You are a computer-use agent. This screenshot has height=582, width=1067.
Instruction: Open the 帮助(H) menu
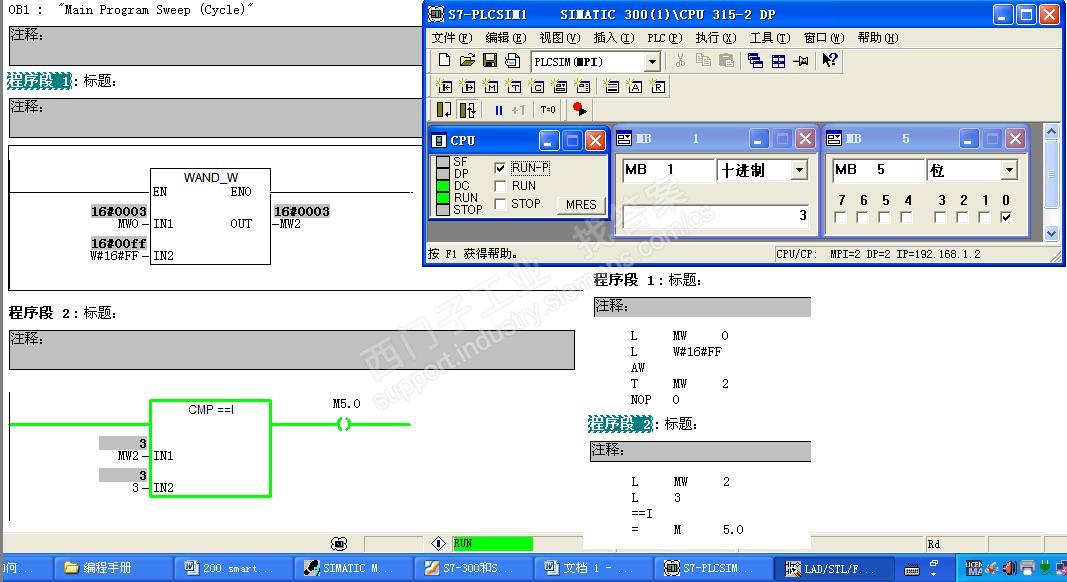878,38
